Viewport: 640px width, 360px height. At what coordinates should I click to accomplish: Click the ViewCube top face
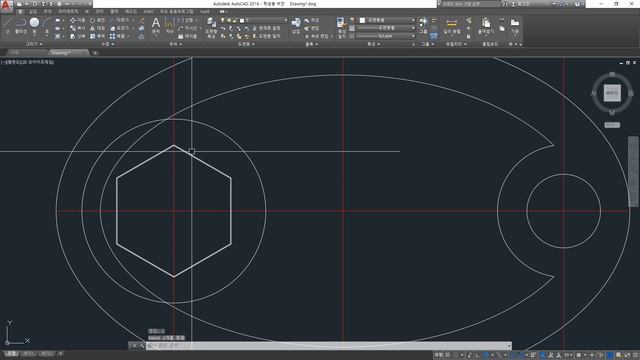(x=612, y=93)
